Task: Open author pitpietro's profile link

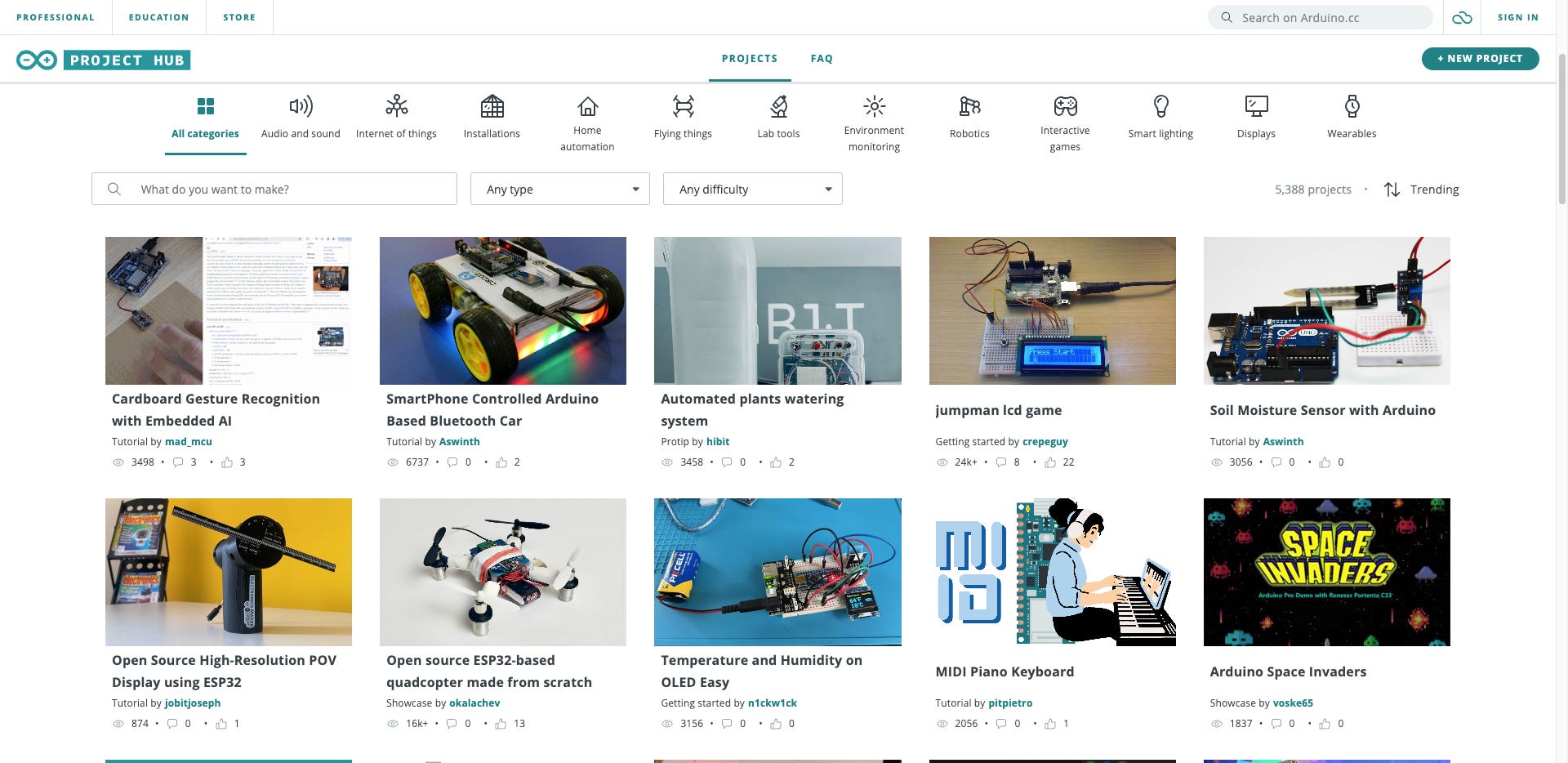Action: pos(1010,703)
